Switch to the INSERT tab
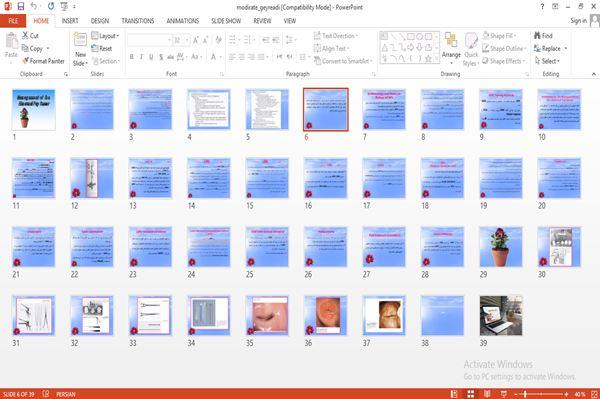The width and height of the screenshot is (600, 399). click(70, 21)
